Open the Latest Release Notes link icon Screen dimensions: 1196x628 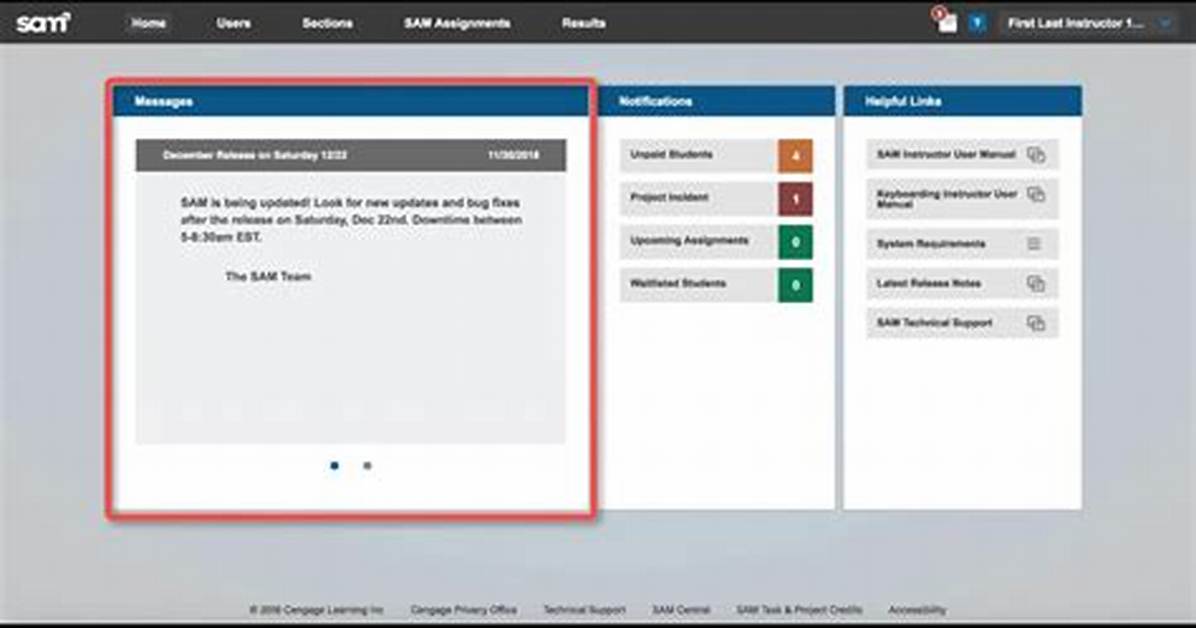tap(1035, 284)
